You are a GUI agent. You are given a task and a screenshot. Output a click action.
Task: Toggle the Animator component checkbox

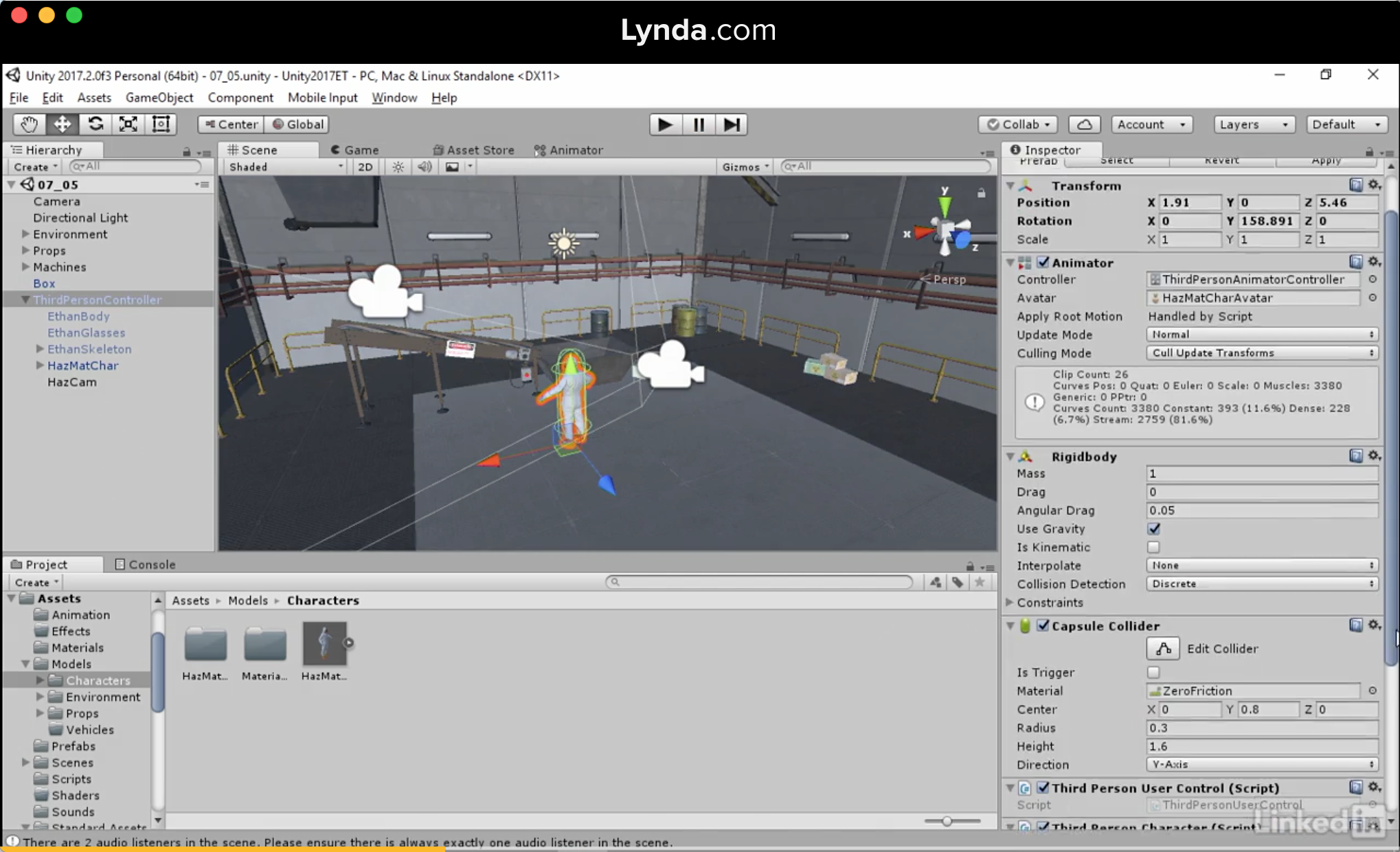[1043, 262]
